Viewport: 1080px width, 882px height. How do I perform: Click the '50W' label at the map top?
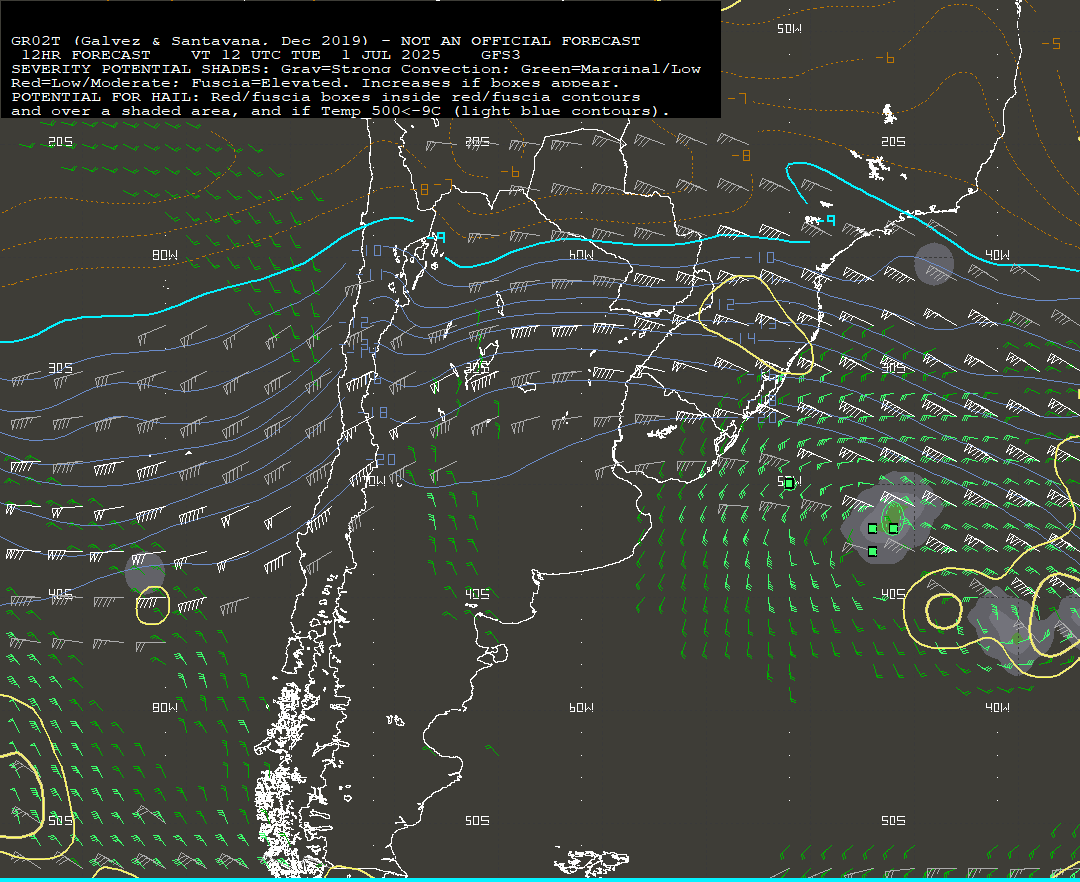789,29
